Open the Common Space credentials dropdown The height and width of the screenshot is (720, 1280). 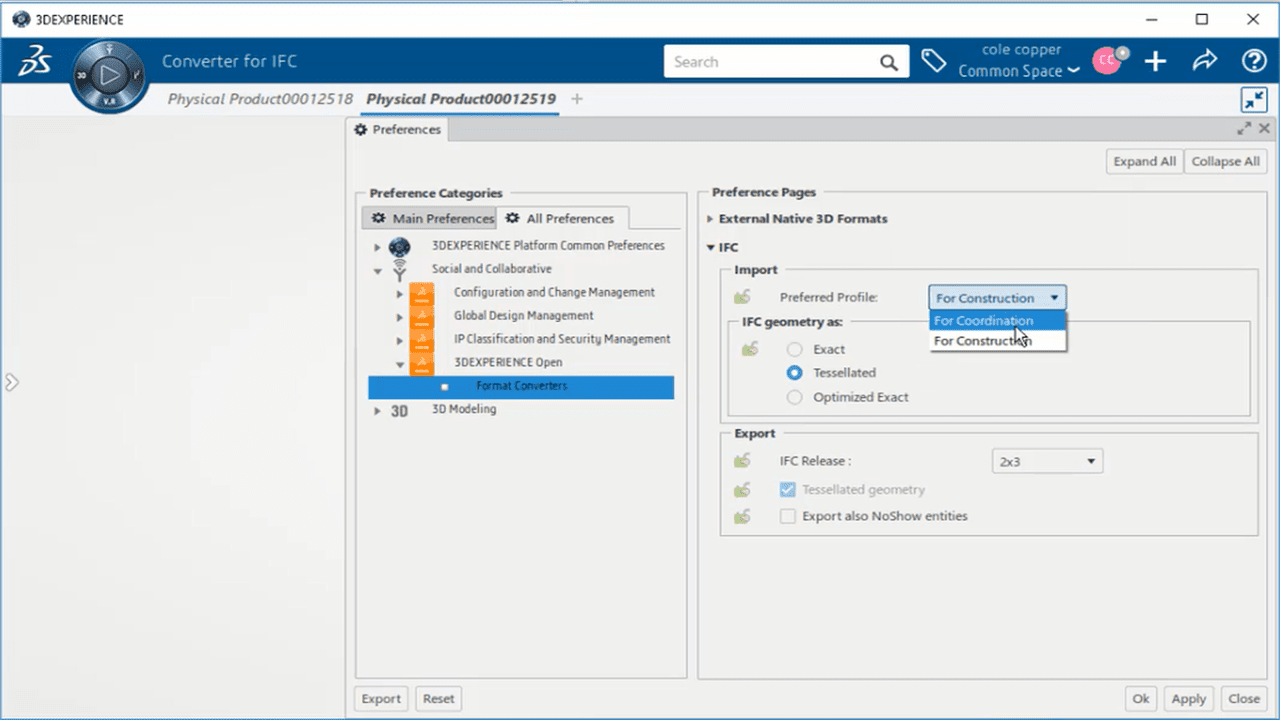click(1019, 71)
